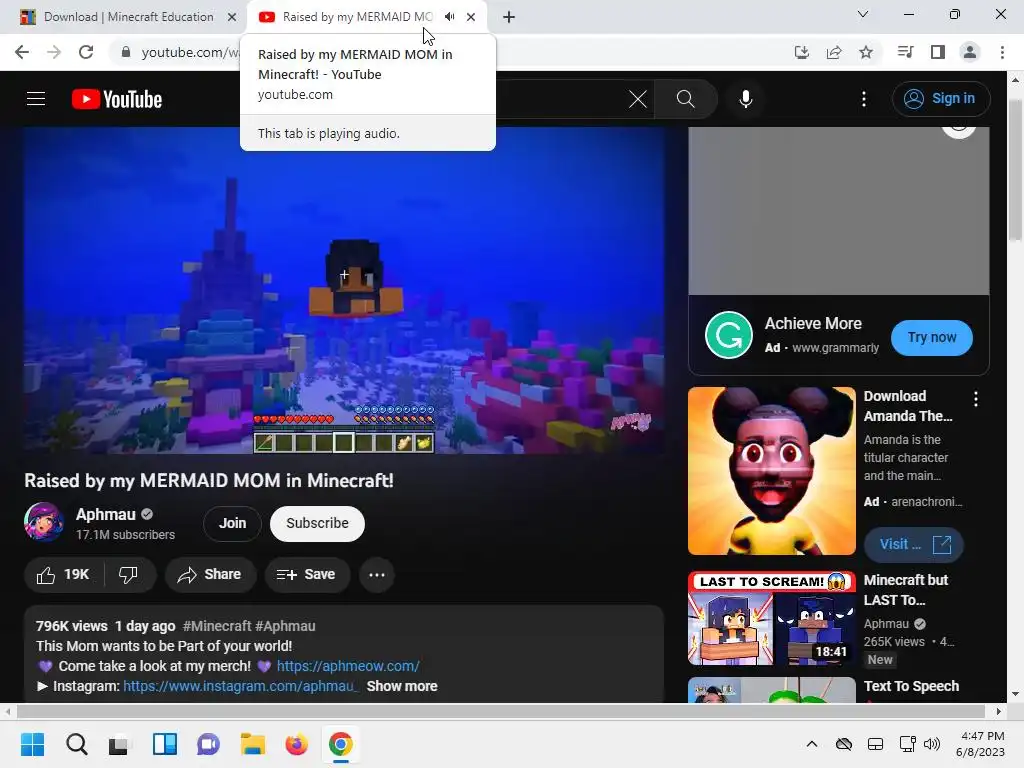Install app icon in address bar

pyautogui.click(x=801, y=52)
